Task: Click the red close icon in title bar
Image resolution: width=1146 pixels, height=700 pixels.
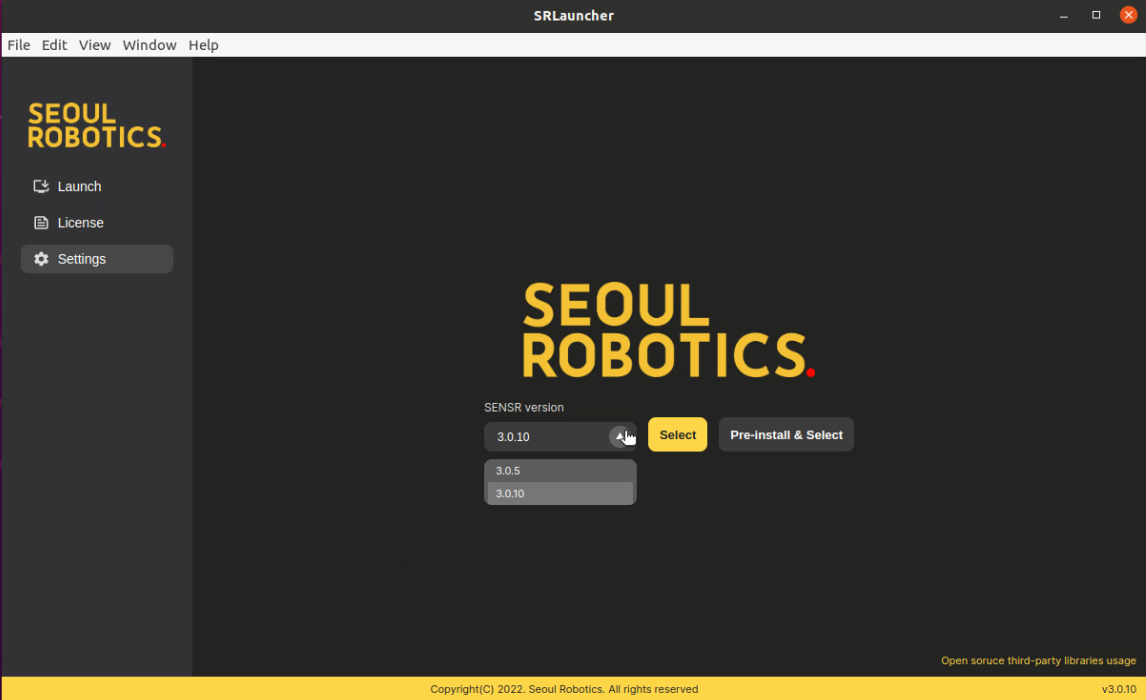Action: point(1127,14)
